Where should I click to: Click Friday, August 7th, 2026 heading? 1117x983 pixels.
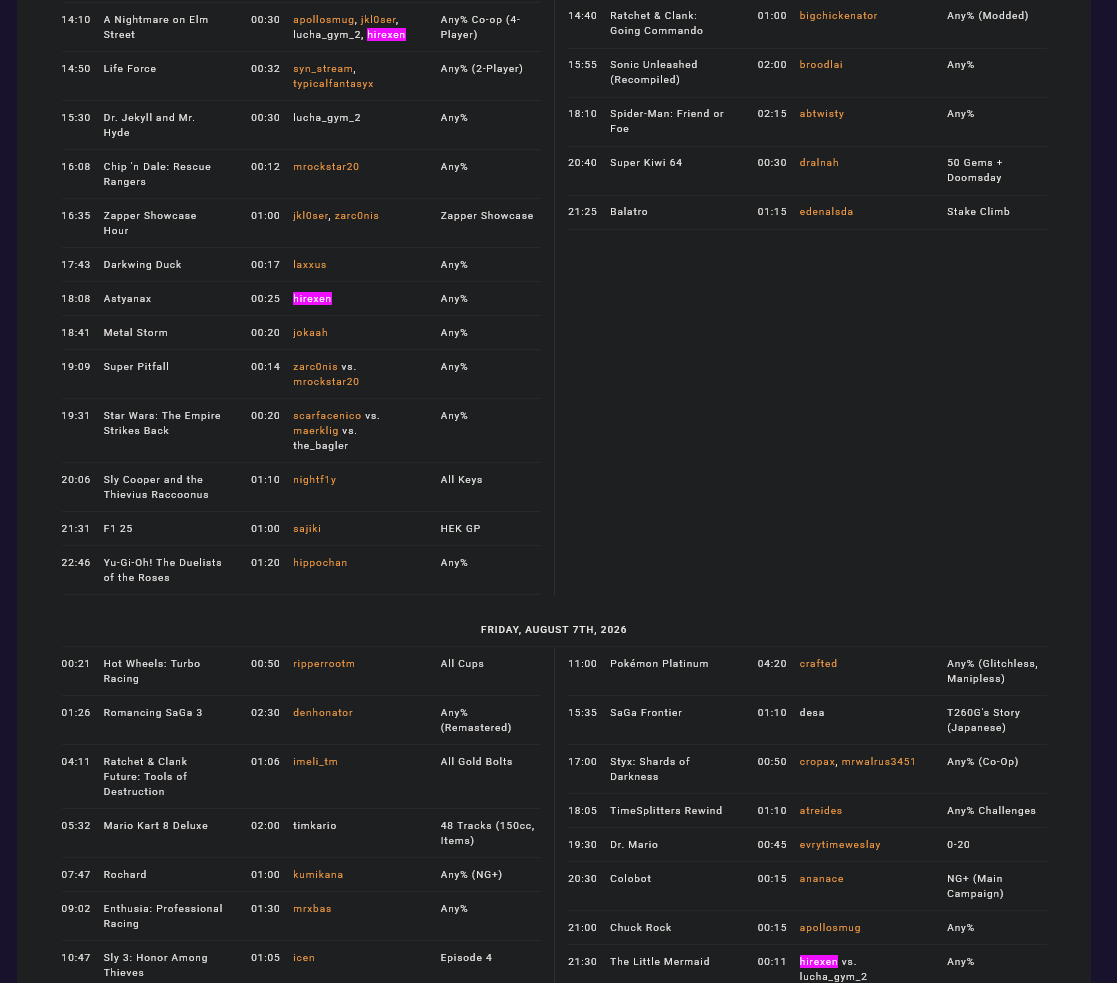(554, 630)
